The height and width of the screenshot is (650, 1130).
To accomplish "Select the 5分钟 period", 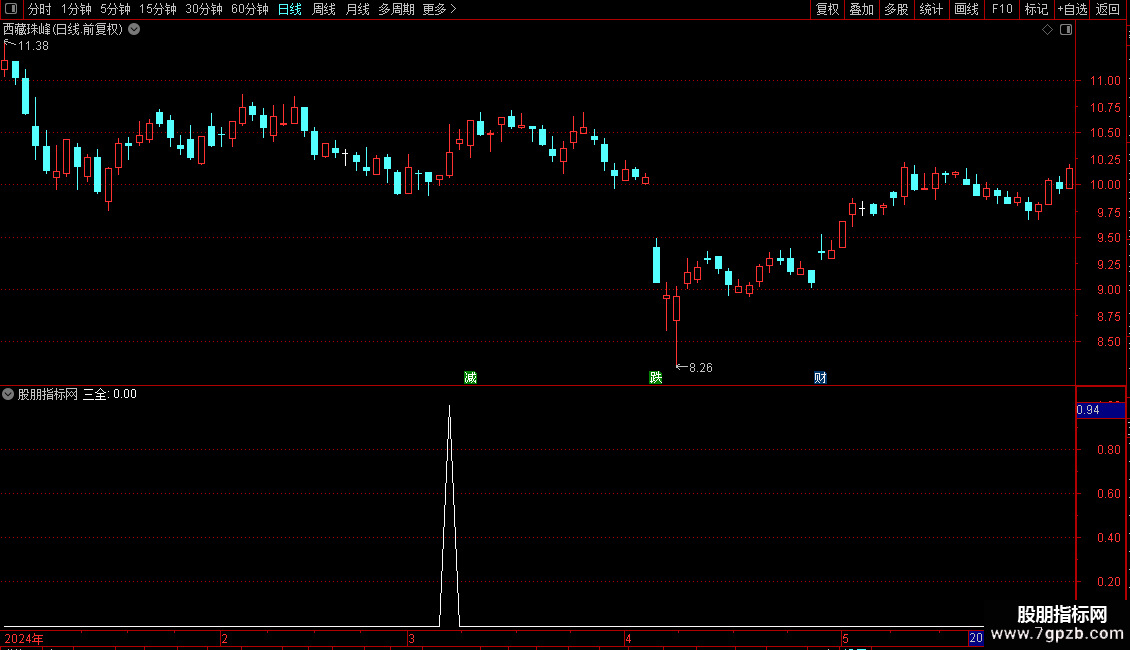I will pyautogui.click(x=115, y=9).
